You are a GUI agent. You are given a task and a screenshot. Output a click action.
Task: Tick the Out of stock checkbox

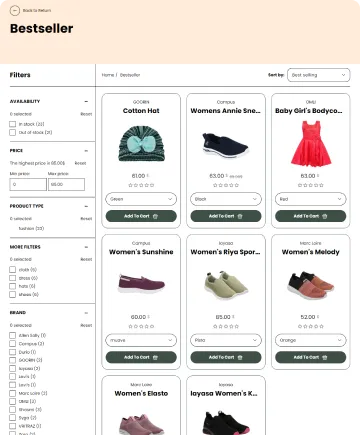13,132
